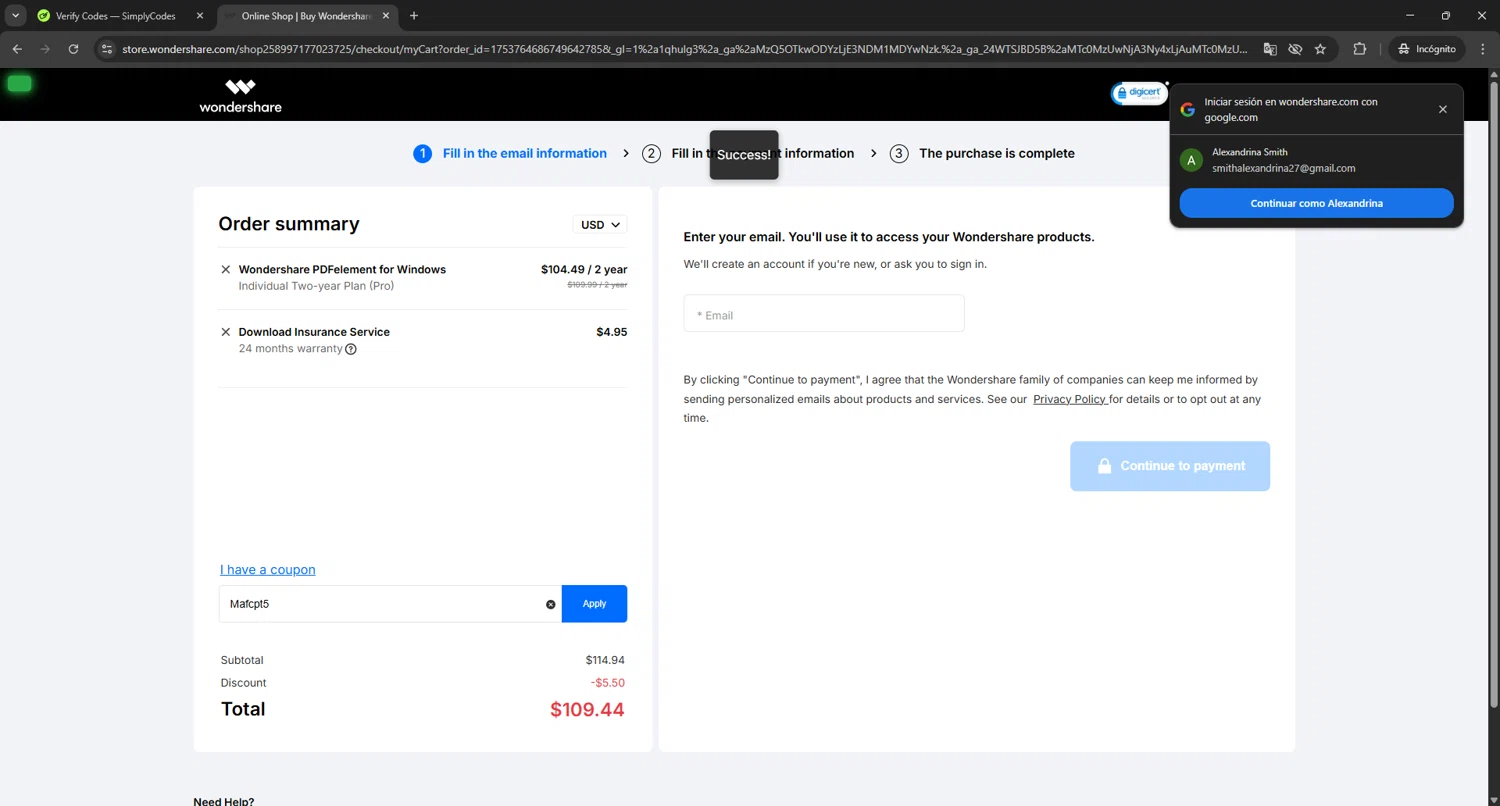
Task: Open the I have a coupon link
Action: (x=268, y=570)
